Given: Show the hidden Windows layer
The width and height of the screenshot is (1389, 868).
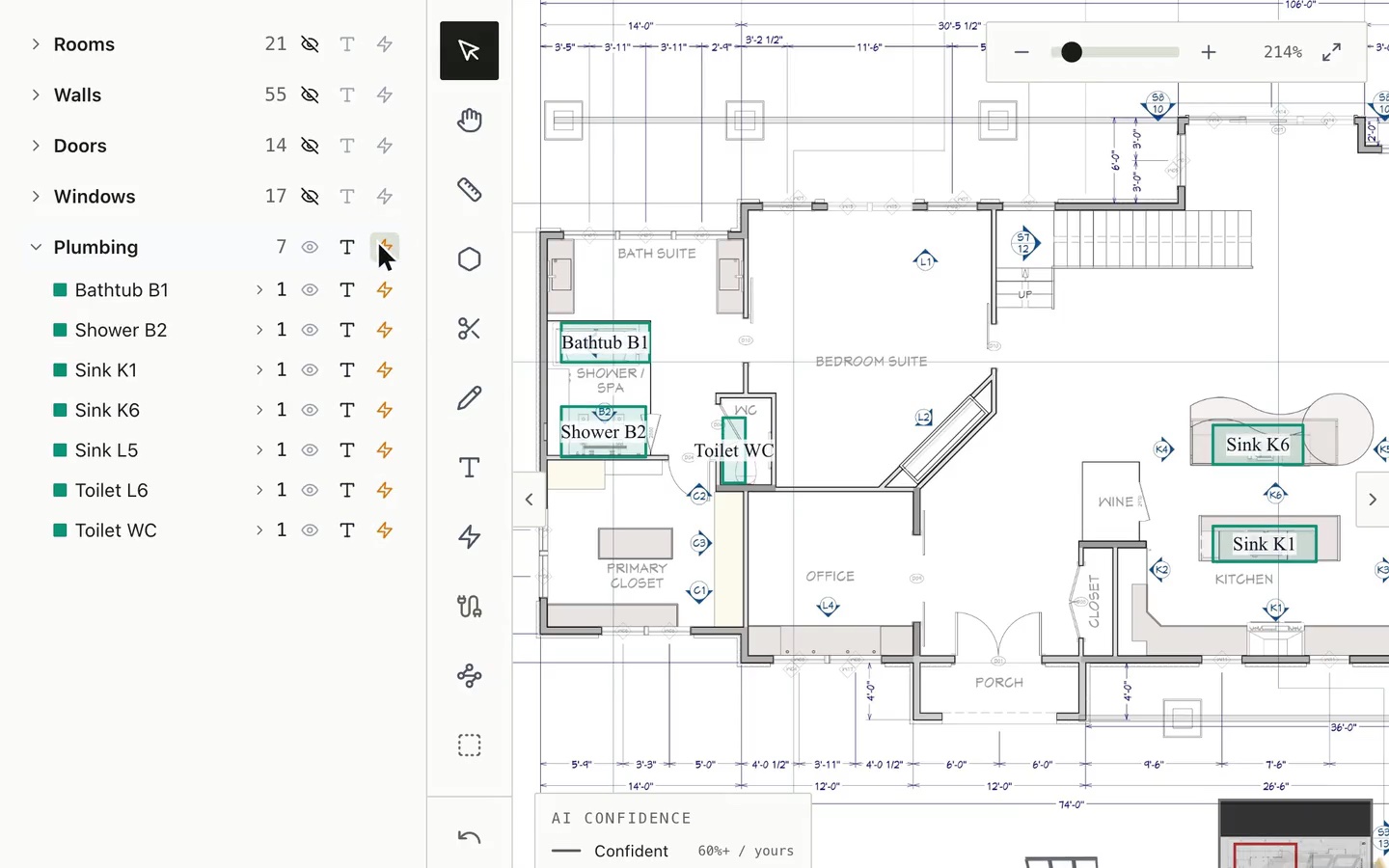Looking at the screenshot, I should pyautogui.click(x=310, y=196).
